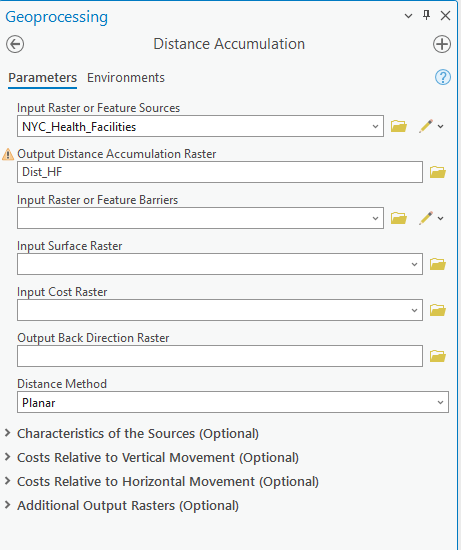The image size is (461, 550).
Task: Browse folder for Output Back Direction Raster
Action: pyautogui.click(x=438, y=356)
